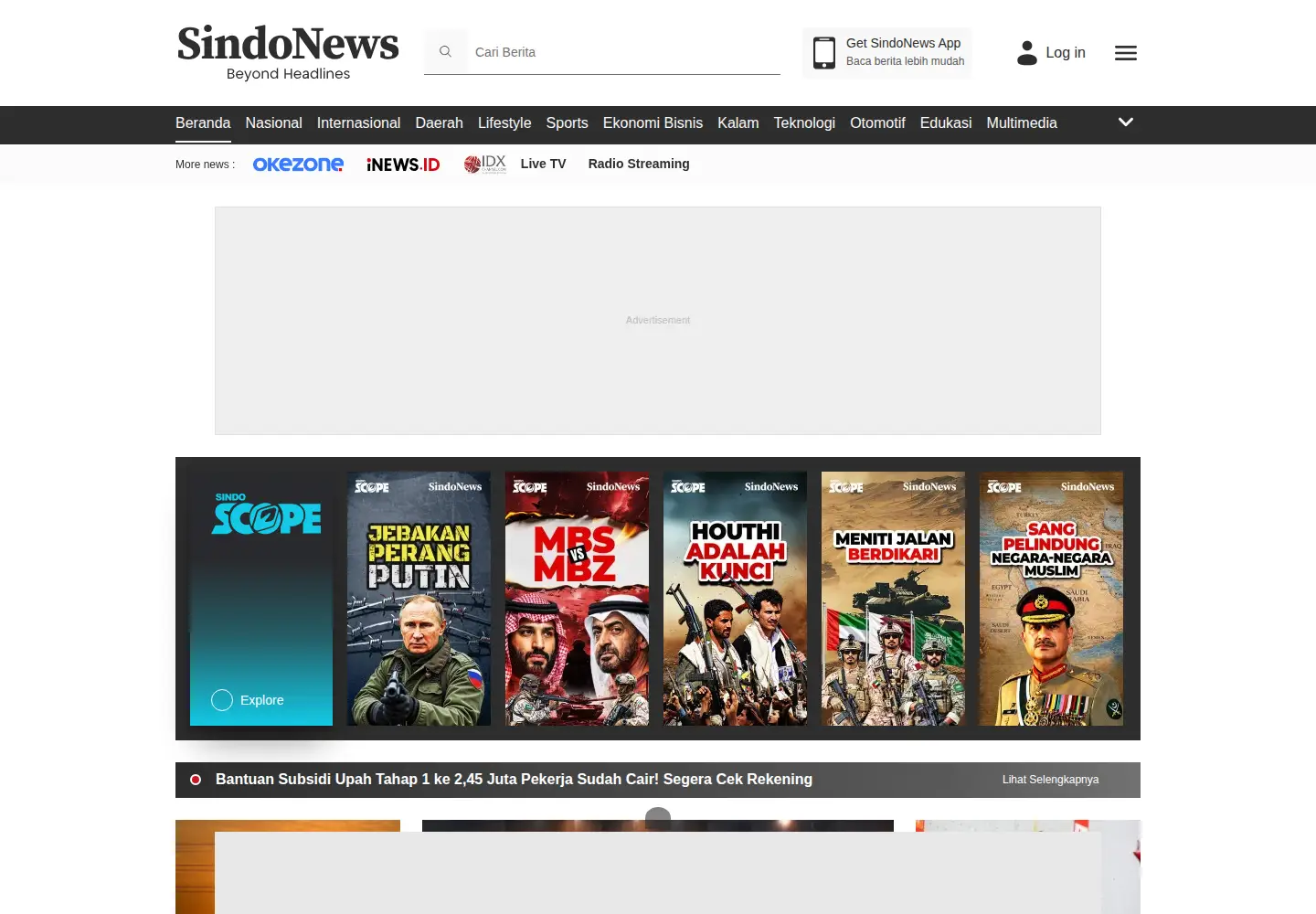Open Multimedia section
The height and width of the screenshot is (914, 1316).
tap(1022, 123)
